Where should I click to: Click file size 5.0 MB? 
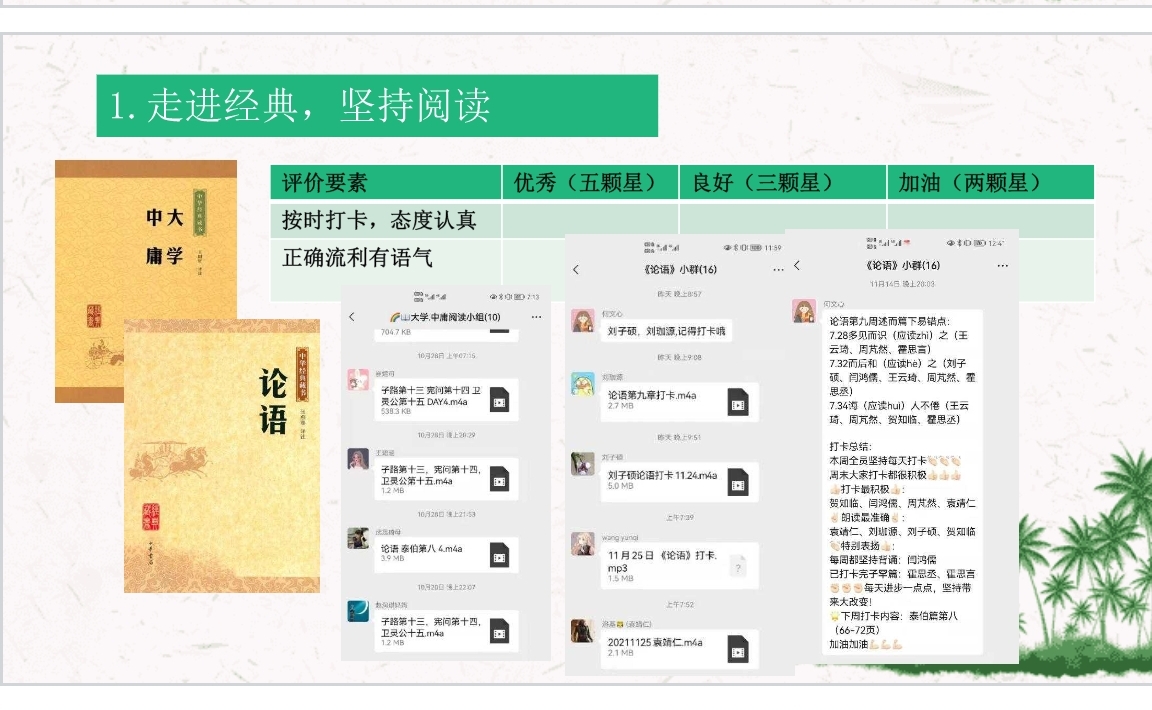point(621,487)
